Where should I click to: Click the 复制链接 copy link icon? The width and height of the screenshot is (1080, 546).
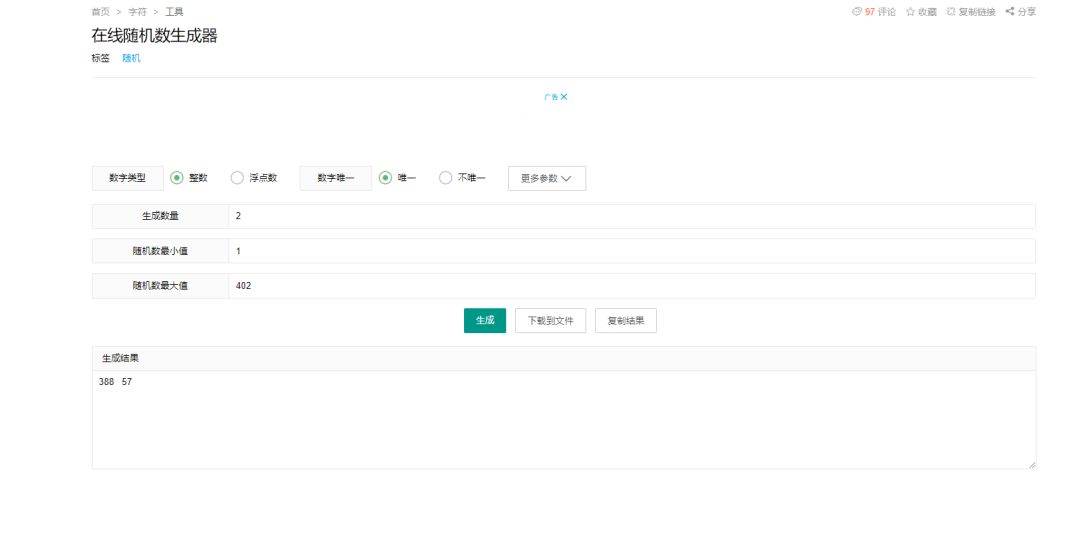tap(951, 12)
